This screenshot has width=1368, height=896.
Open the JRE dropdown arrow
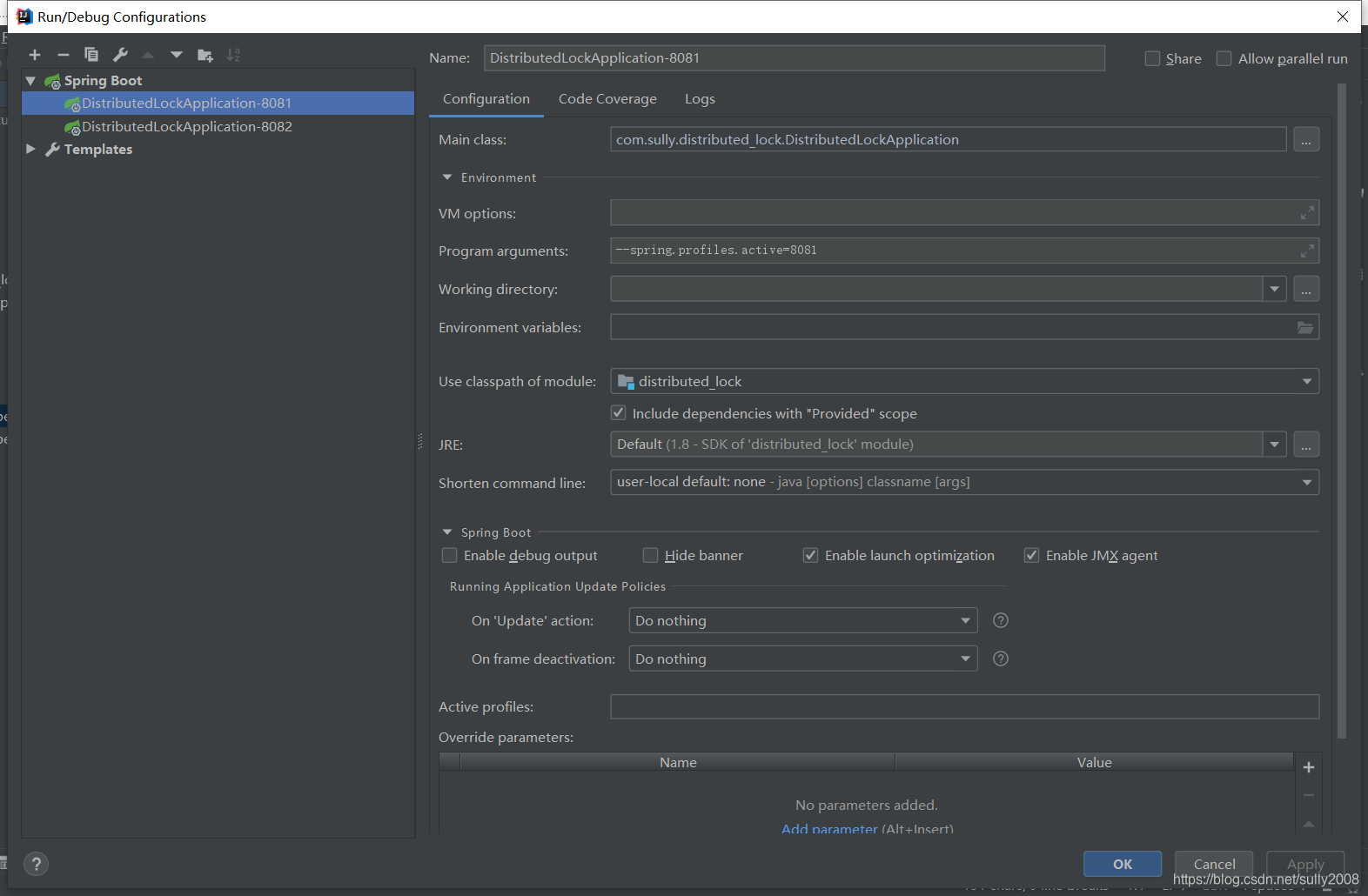[1275, 445]
